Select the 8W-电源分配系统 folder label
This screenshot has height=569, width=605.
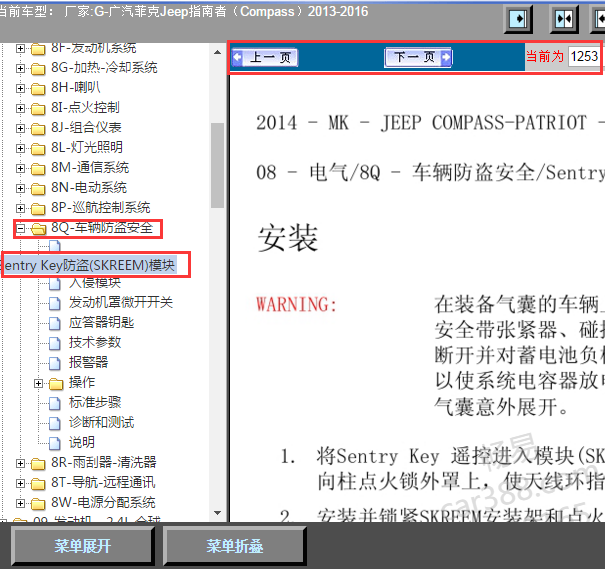point(103,503)
